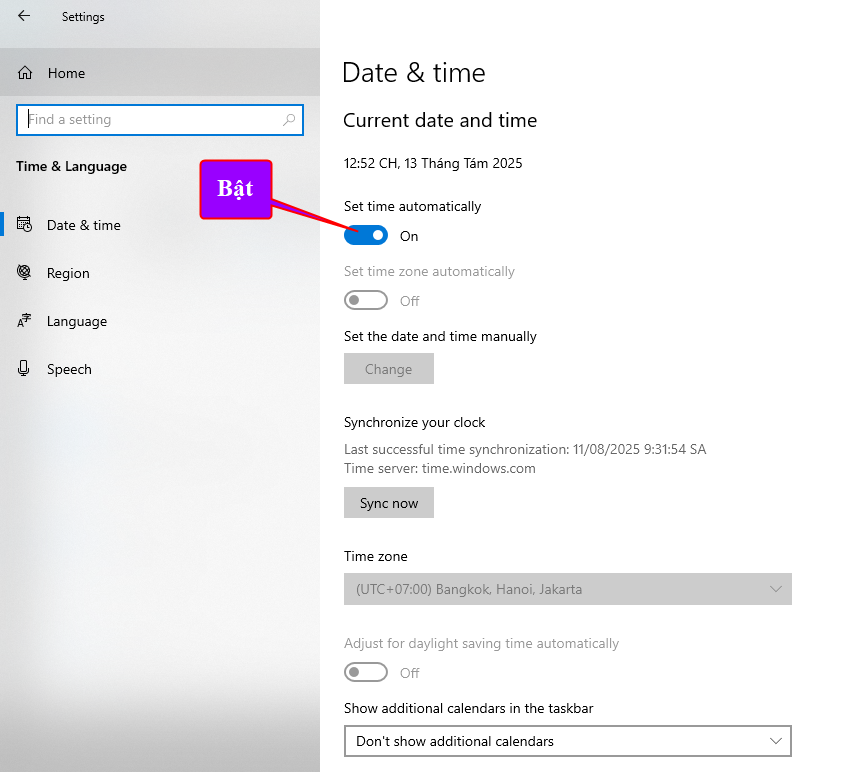Click the back arrow icon
843x772 pixels.
point(24,16)
